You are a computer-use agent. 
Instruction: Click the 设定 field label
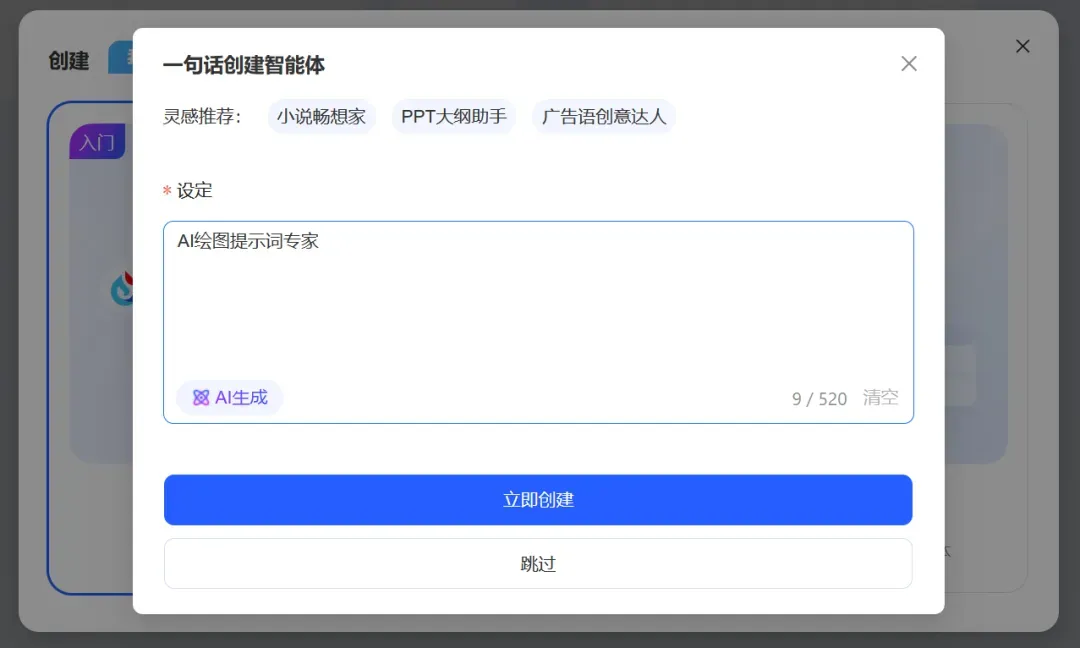(x=194, y=191)
